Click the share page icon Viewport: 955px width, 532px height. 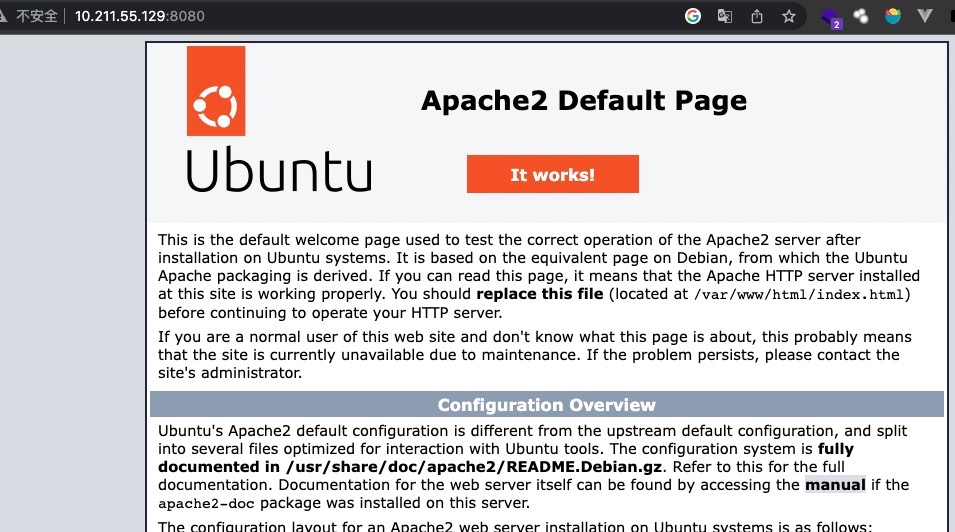click(x=757, y=16)
